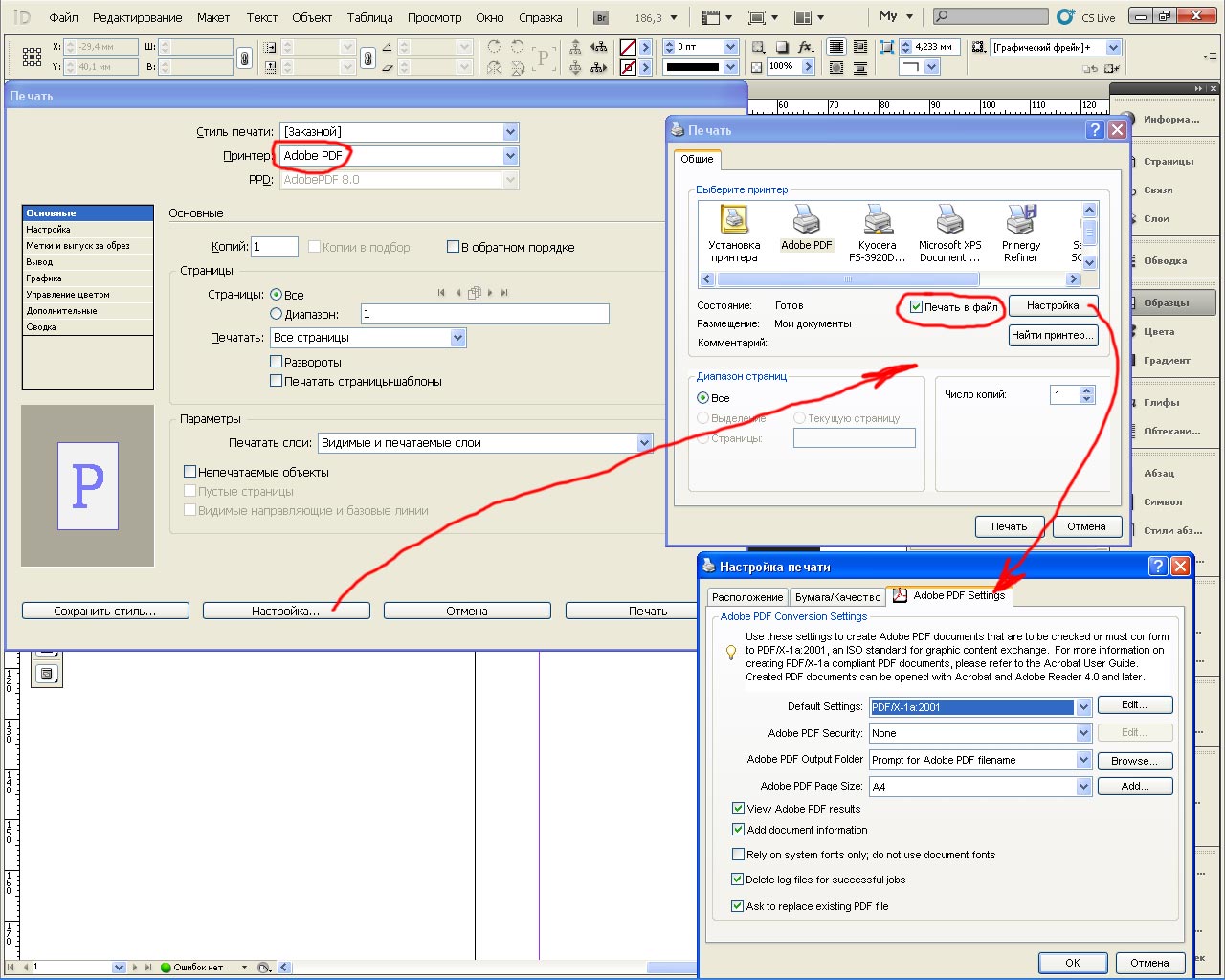
Task: Expand the Default Settings PDF/X-1a:2001 dropdown
Action: click(1083, 707)
